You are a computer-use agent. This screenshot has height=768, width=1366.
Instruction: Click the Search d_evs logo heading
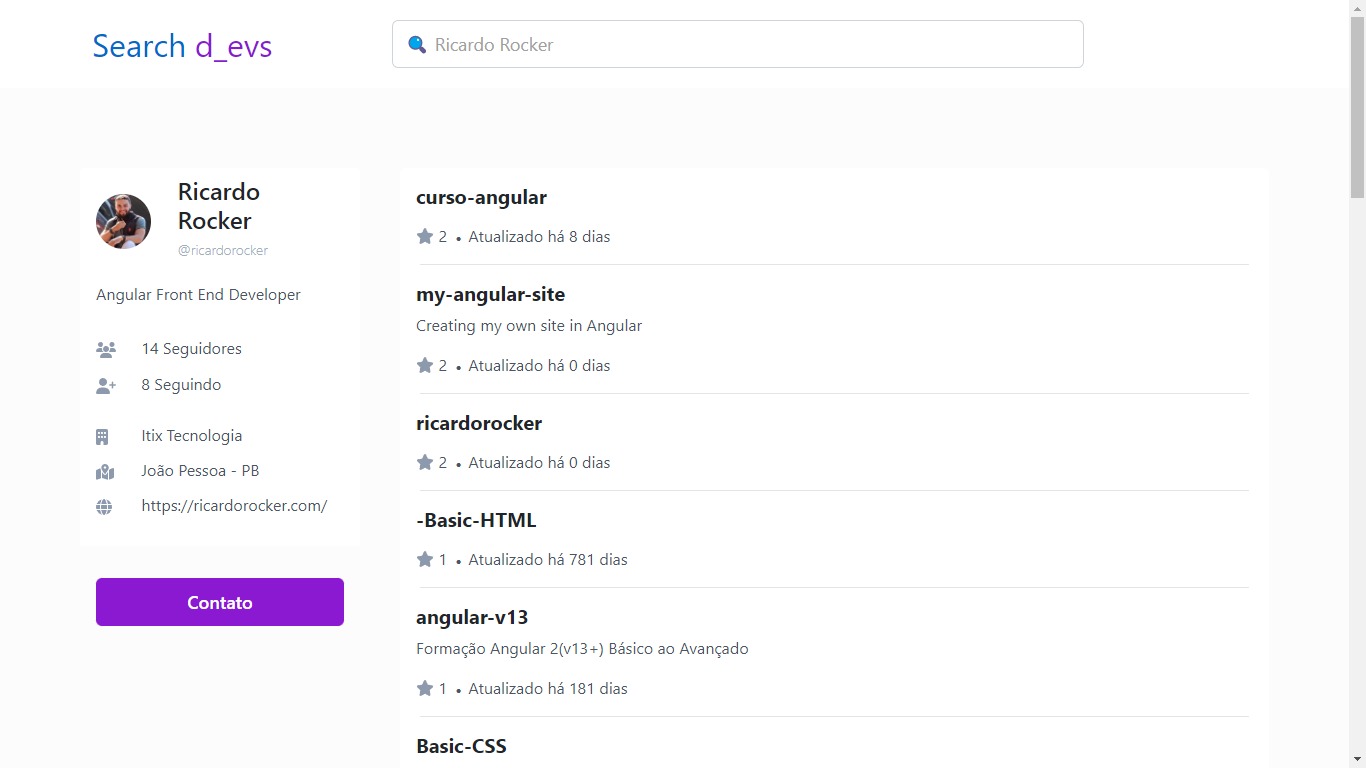(x=182, y=46)
